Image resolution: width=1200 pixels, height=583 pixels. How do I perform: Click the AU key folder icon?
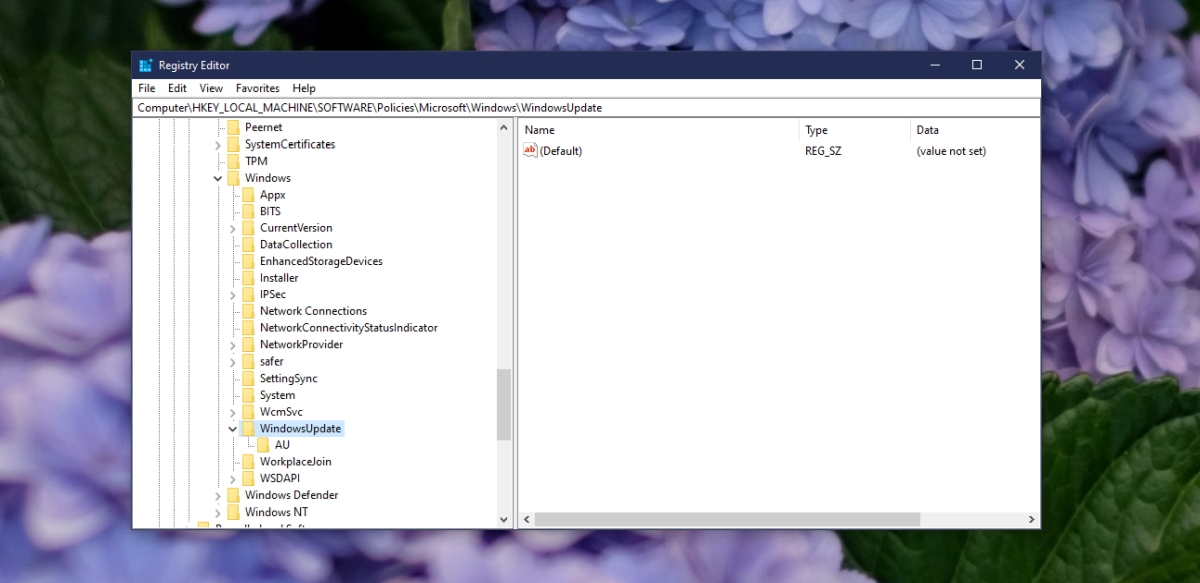[x=264, y=444]
